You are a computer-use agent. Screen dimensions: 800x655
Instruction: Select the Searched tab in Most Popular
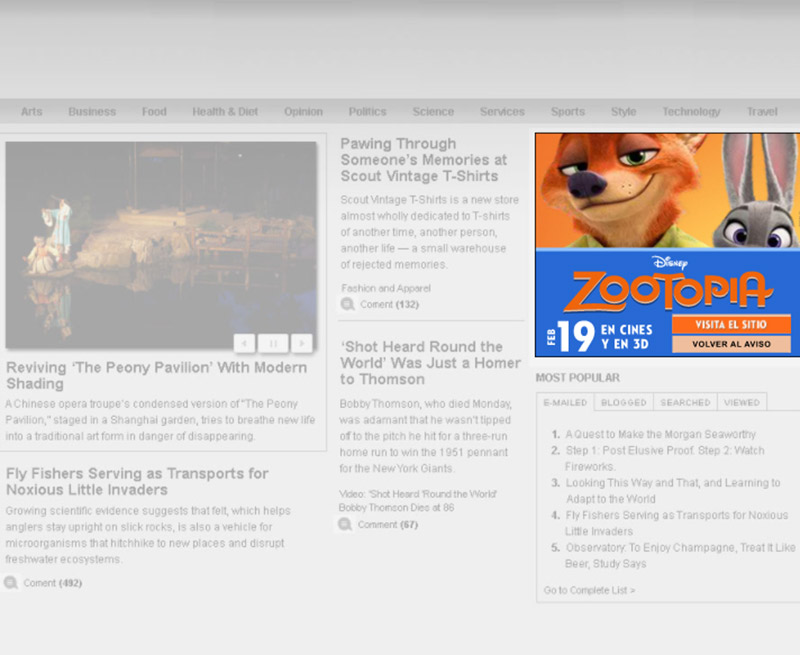685,402
